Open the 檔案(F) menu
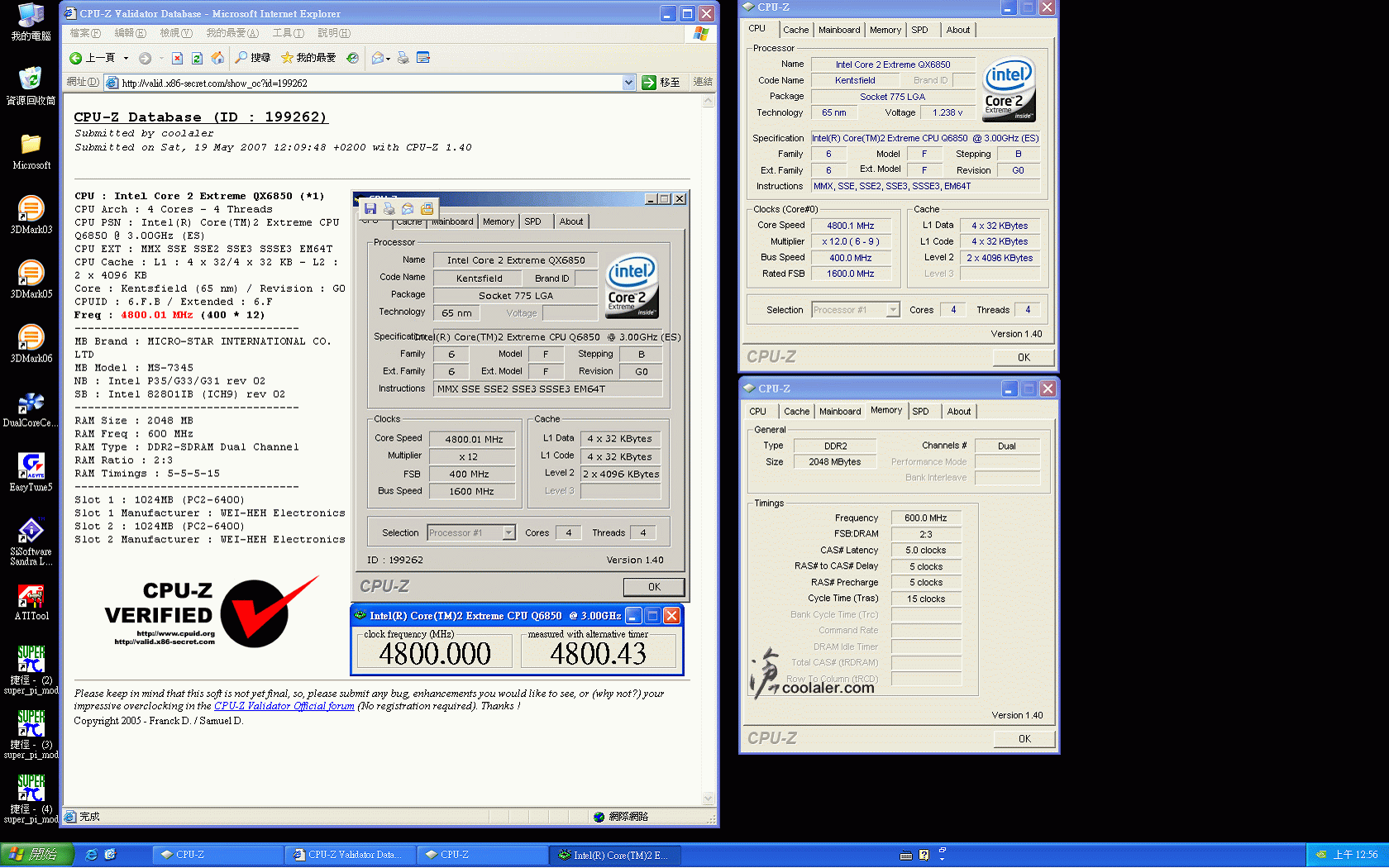The width and height of the screenshot is (1389, 868). click(x=85, y=33)
